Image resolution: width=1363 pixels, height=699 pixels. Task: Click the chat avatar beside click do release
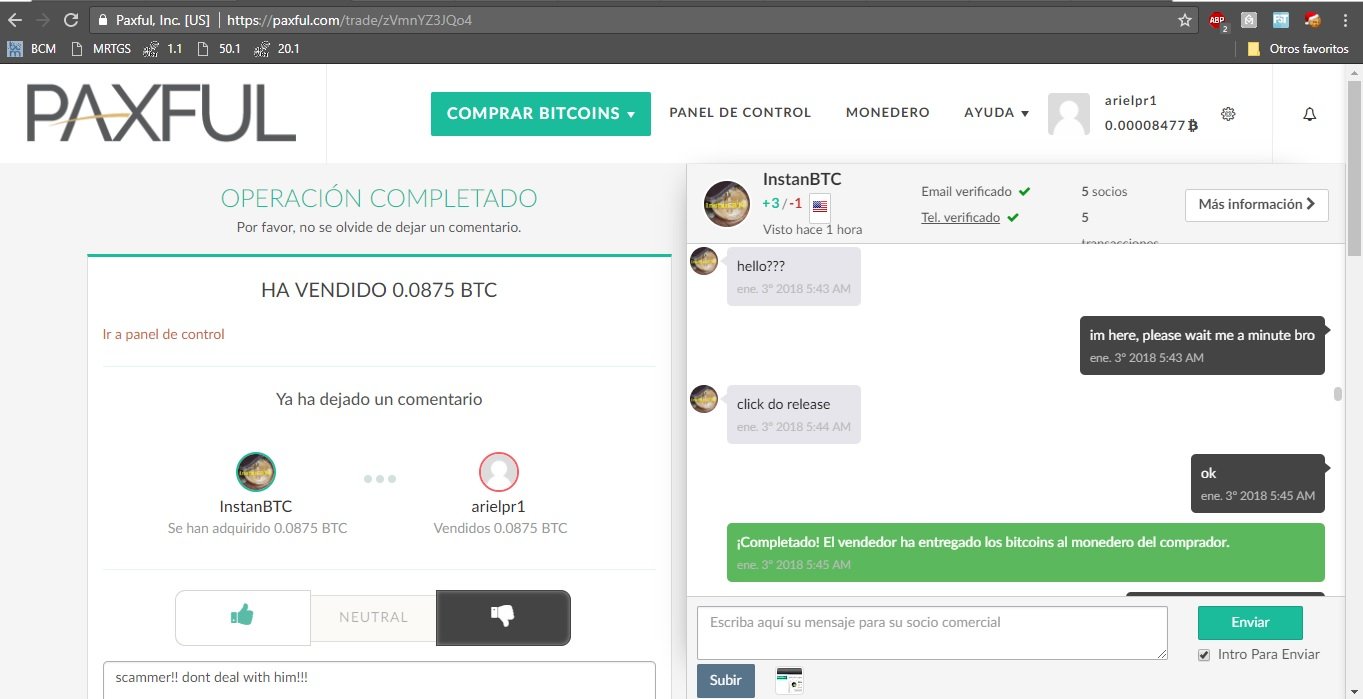point(704,399)
